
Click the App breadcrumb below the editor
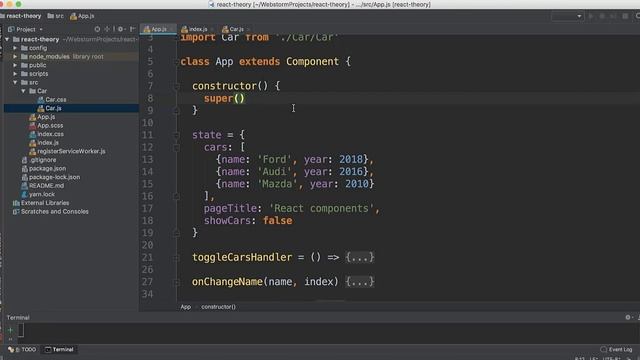point(186,307)
